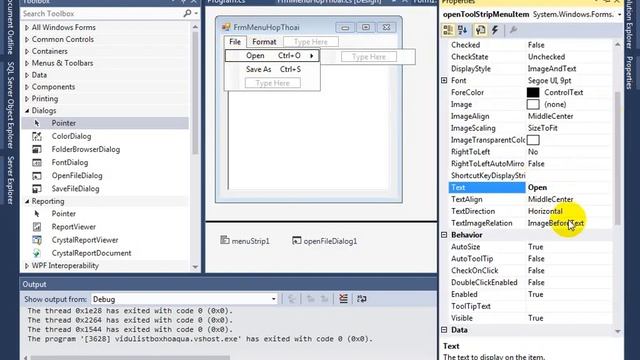Screen dimensions: 640x360
Task: Expand the Printing toolbox group
Action: pos(27,98)
